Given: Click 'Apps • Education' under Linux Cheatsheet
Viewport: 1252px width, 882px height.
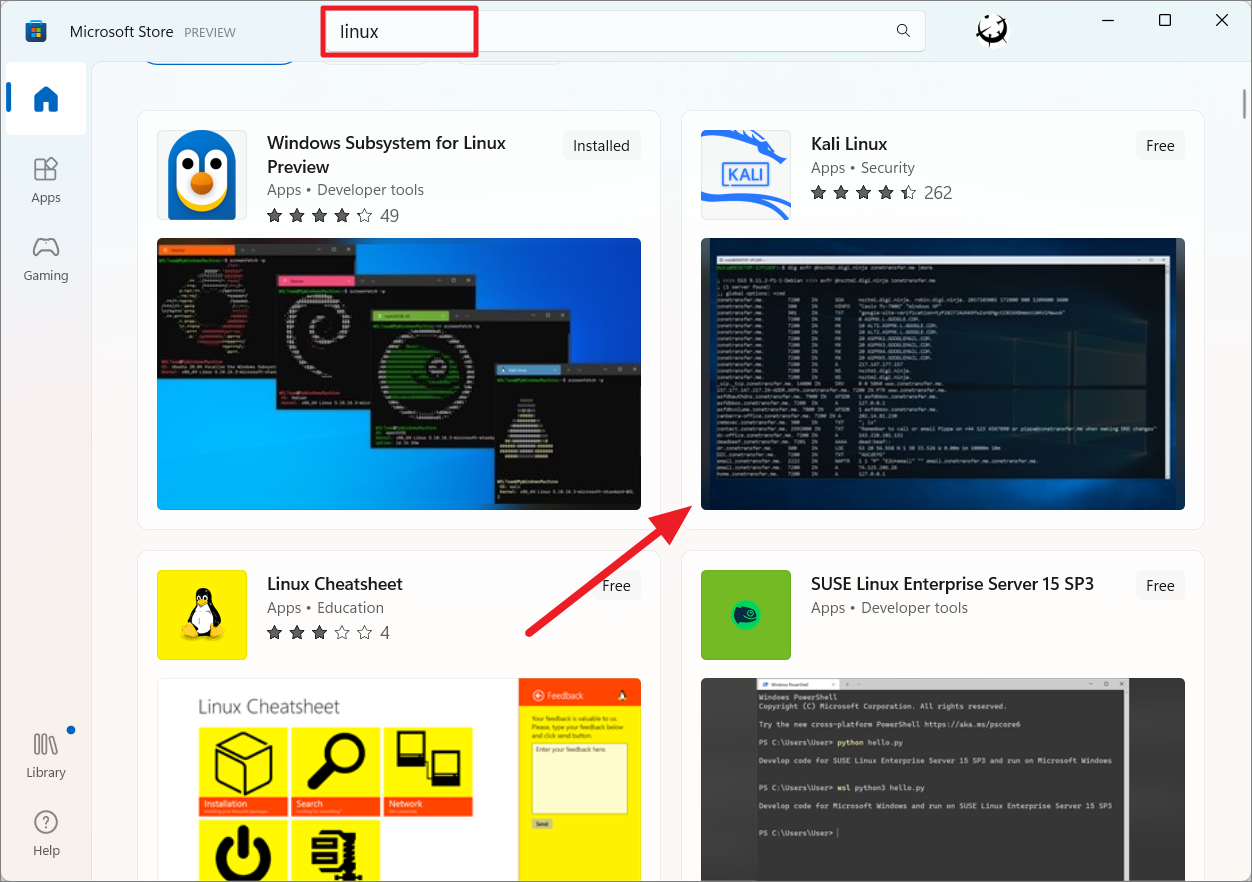Looking at the screenshot, I should click(325, 608).
